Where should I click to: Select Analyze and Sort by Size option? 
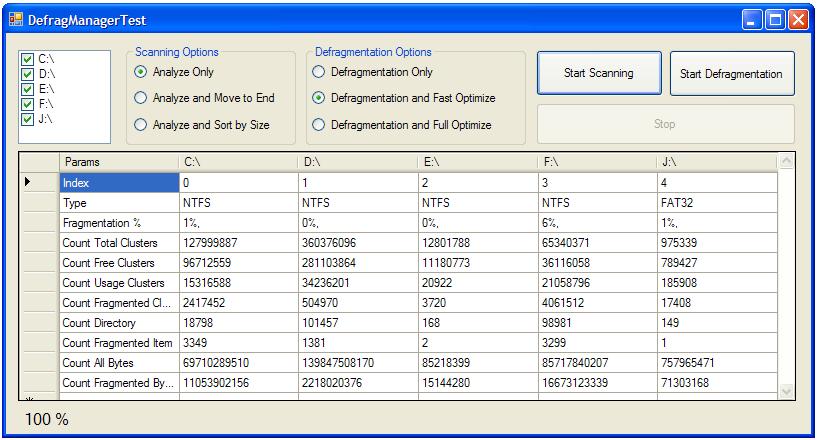click(x=140, y=125)
